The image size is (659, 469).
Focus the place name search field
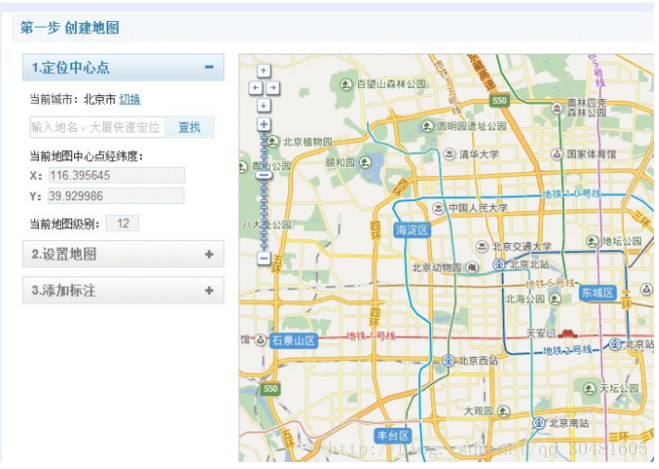pyautogui.click(x=98, y=127)
